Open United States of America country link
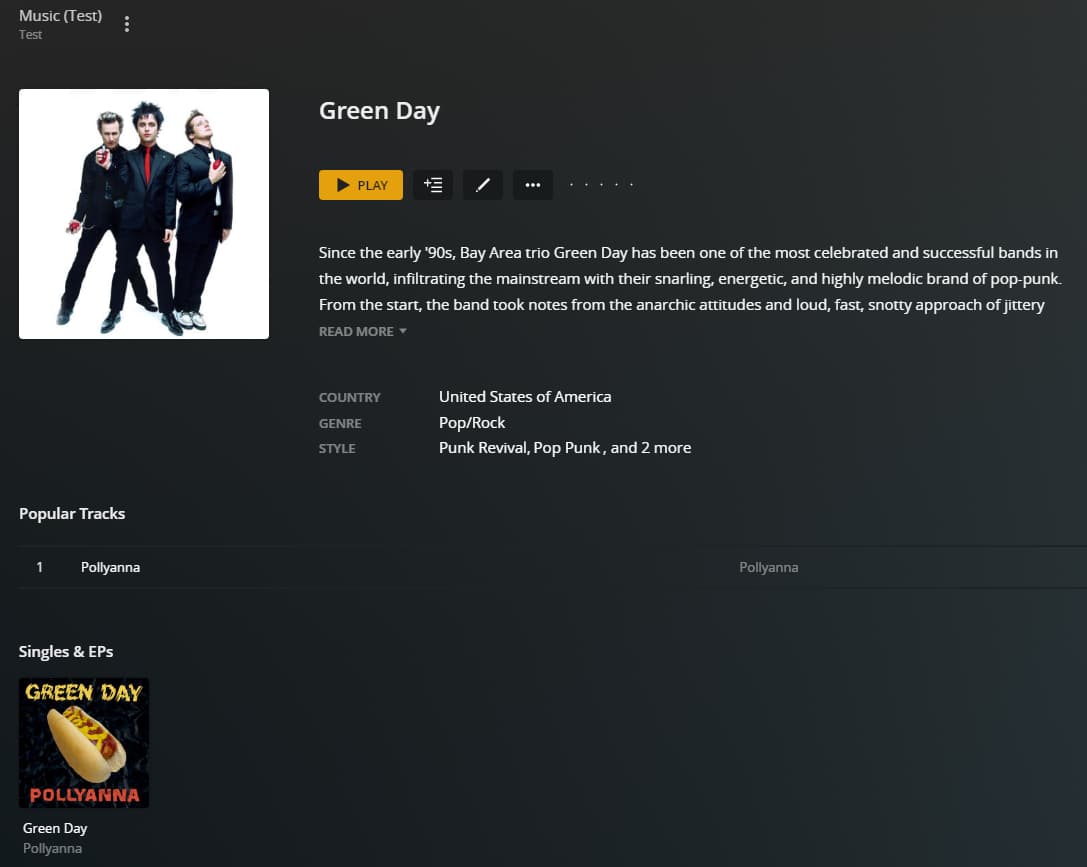Image resolution: width=1087 pixels, height=867 pixels. [x=525, y=396]
